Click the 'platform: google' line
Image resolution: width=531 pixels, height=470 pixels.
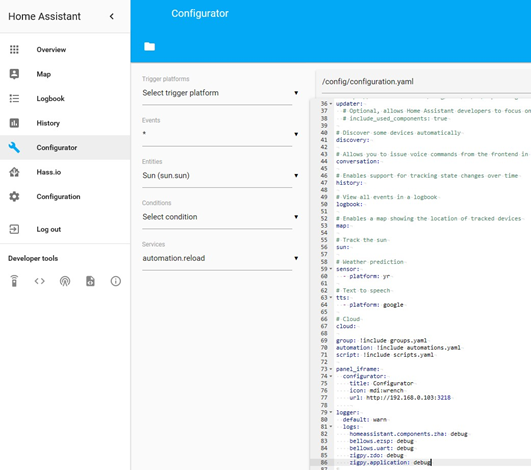[x=376, y=305]
